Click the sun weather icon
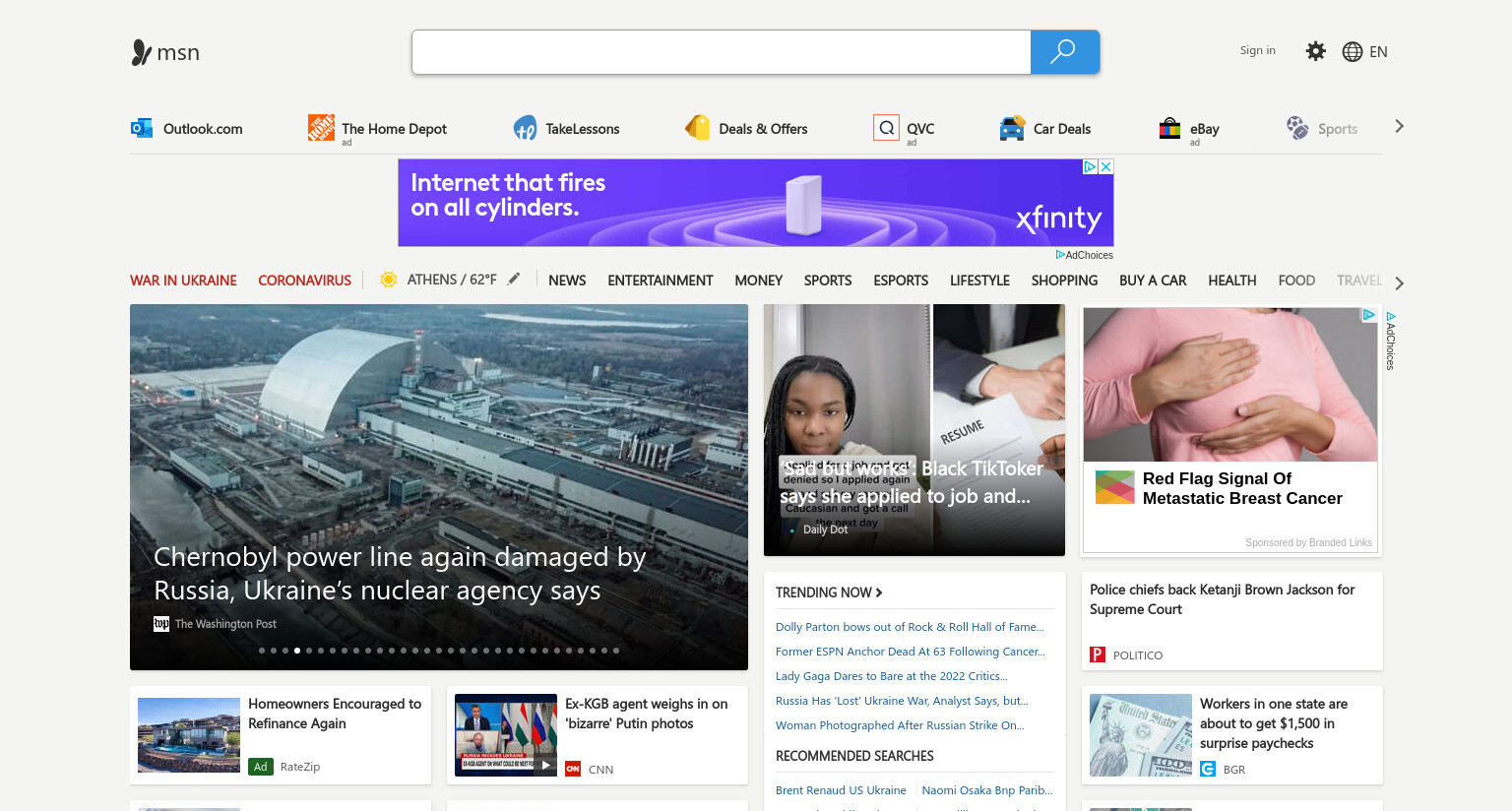 [x=389, y=280]
